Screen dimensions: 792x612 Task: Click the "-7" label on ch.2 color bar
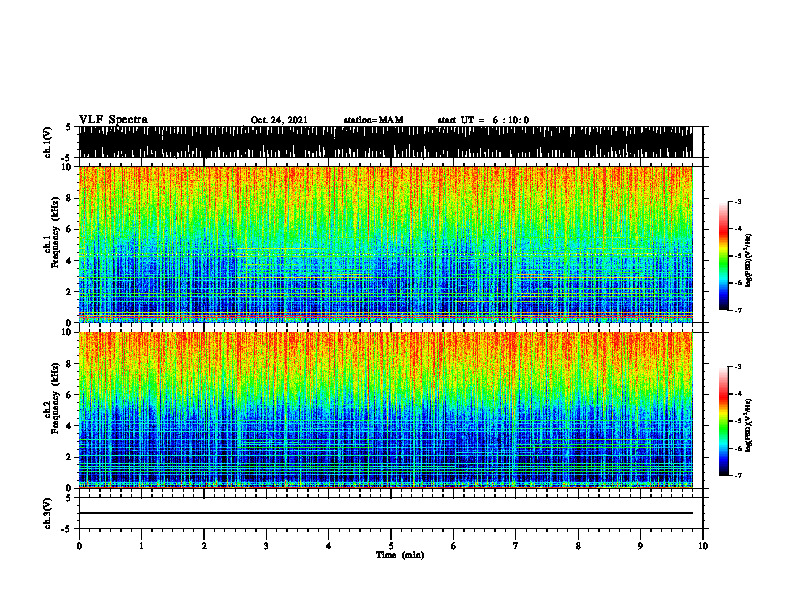(738, 475)
